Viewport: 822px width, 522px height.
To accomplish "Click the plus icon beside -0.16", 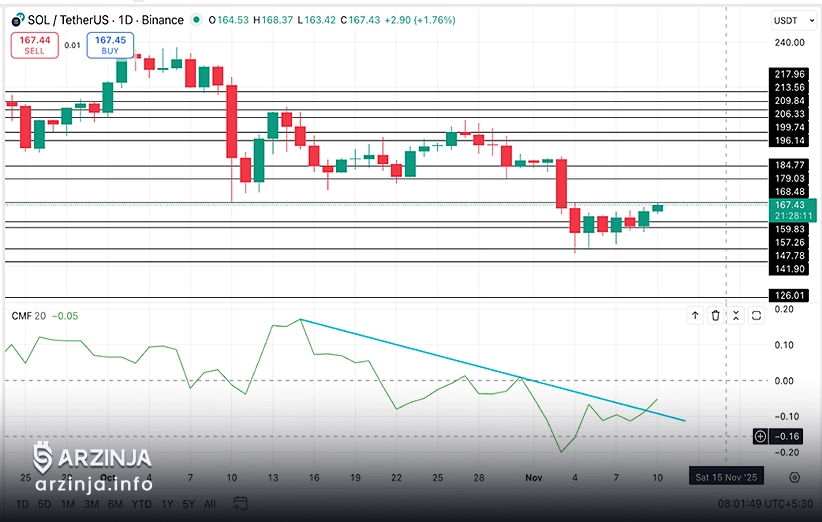I will tap(760, 436).
